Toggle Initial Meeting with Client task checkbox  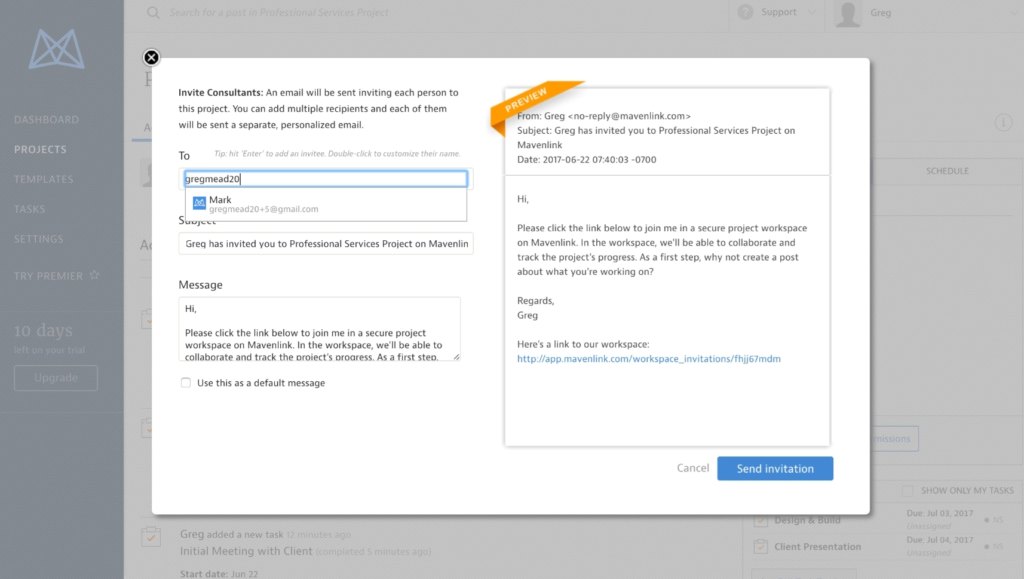point(151,537)
